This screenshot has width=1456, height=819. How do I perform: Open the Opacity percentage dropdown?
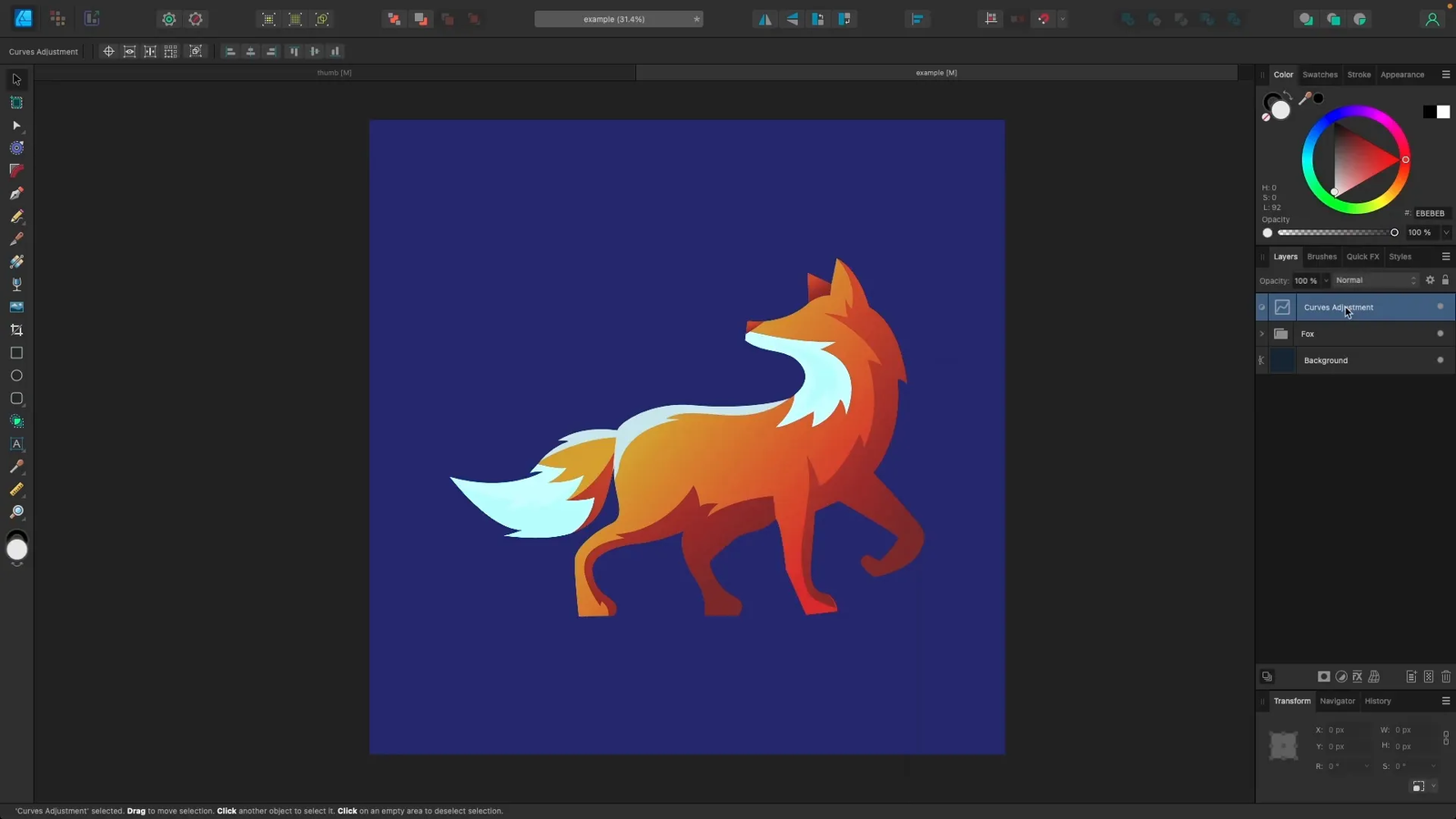click(1324, 280)
